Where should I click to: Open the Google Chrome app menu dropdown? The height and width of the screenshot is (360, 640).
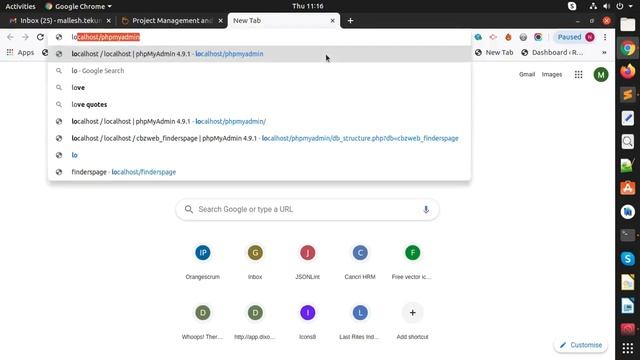pos(78,6)
